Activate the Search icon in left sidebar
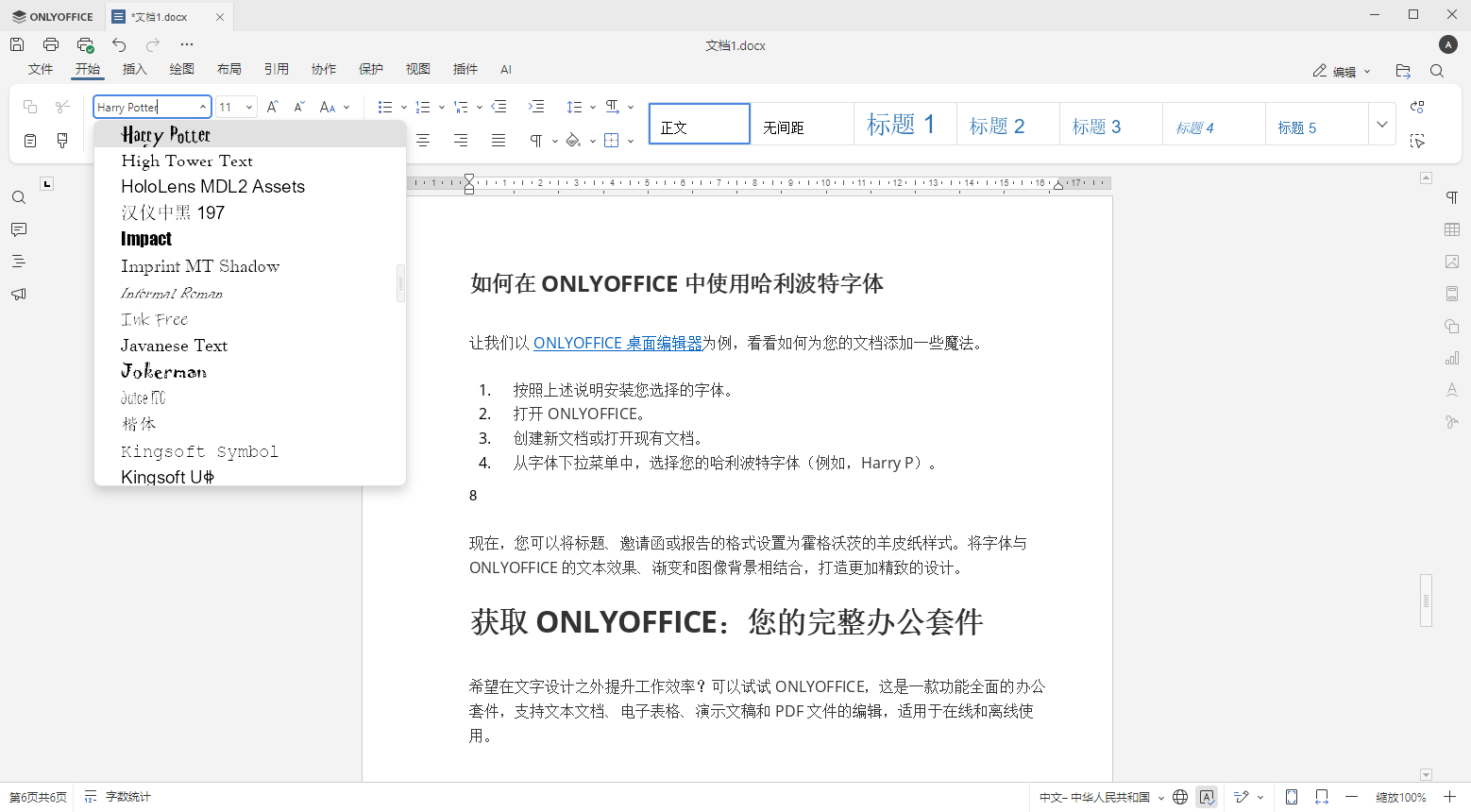The image size is (1471, 812). tap(18, 197)
